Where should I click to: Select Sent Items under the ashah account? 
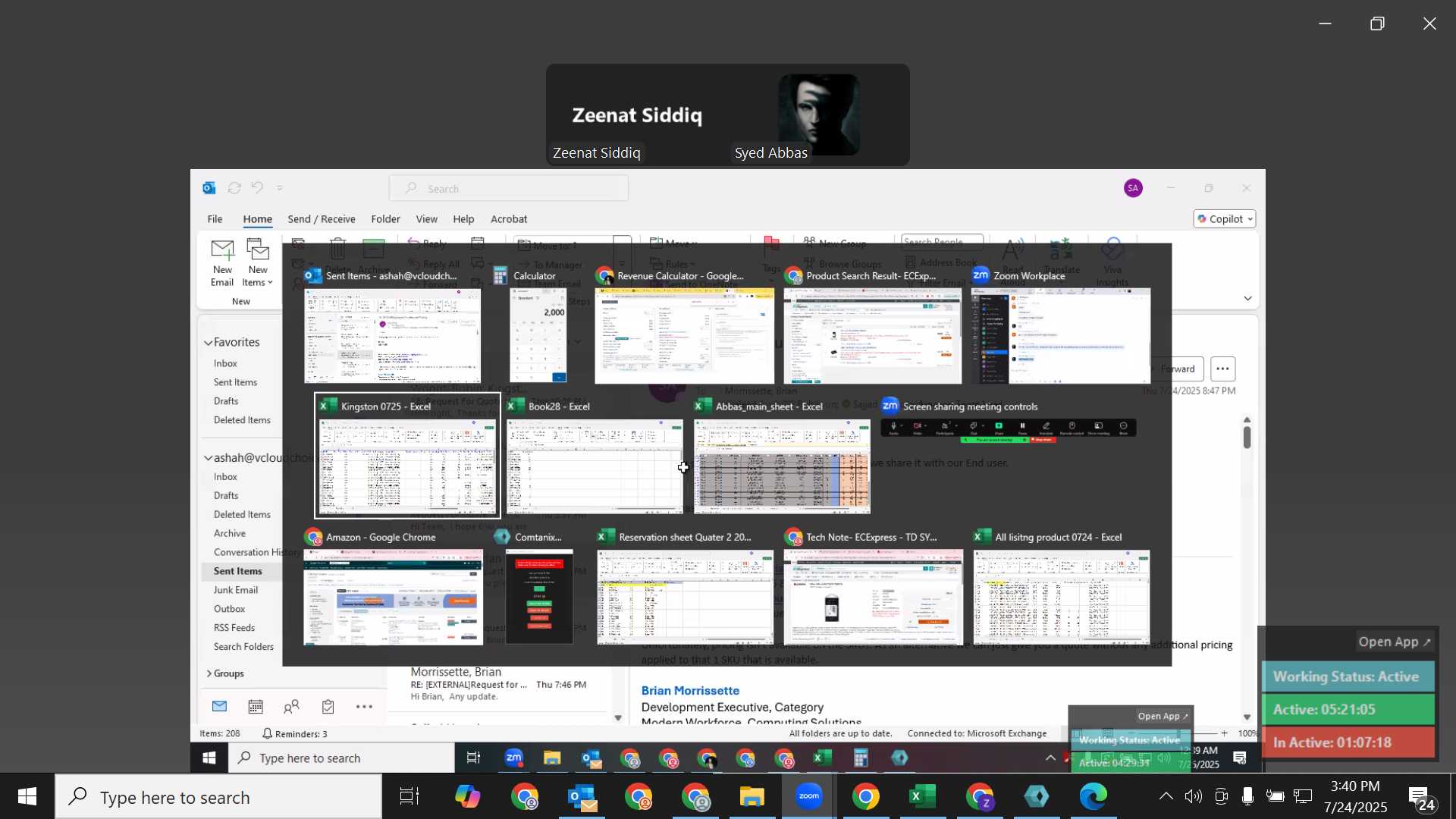[238, 571]
